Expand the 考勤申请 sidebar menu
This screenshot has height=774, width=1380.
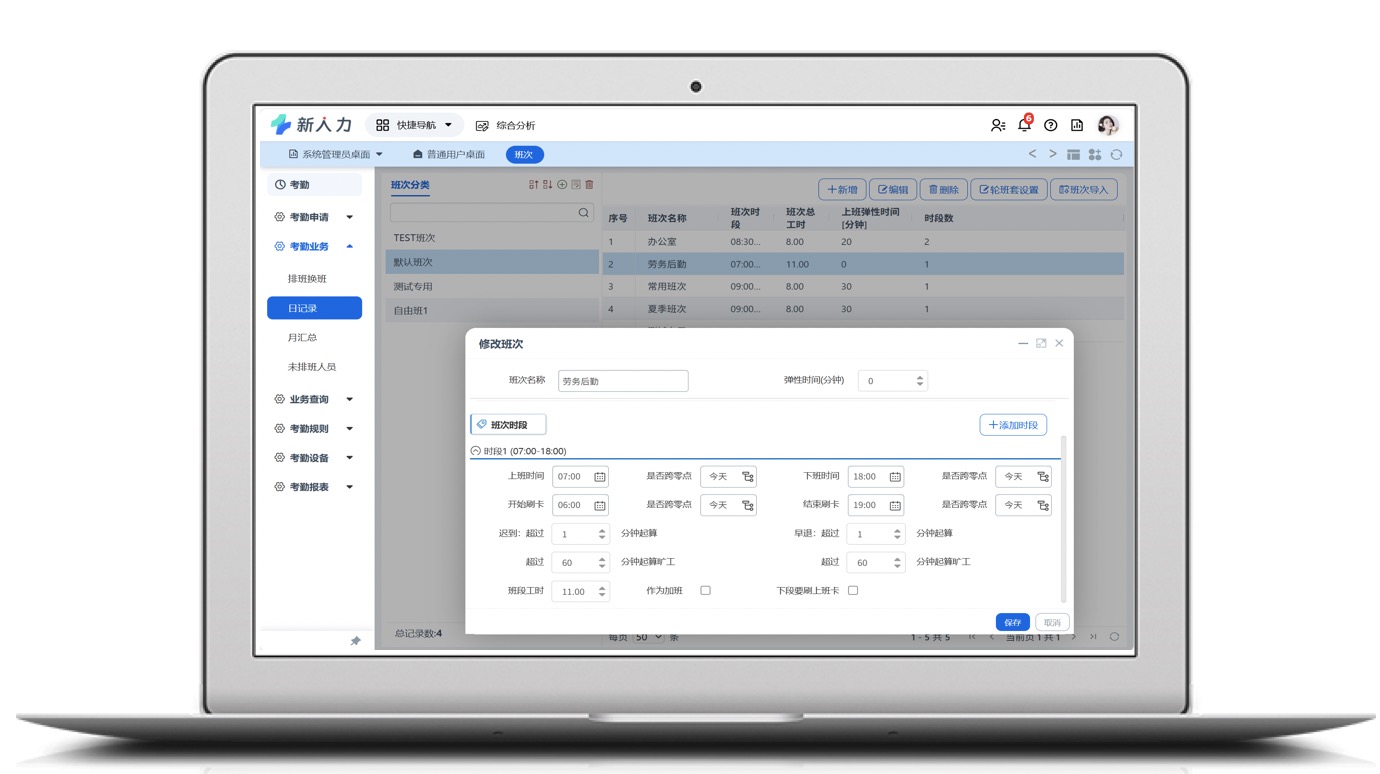point(314,217)
